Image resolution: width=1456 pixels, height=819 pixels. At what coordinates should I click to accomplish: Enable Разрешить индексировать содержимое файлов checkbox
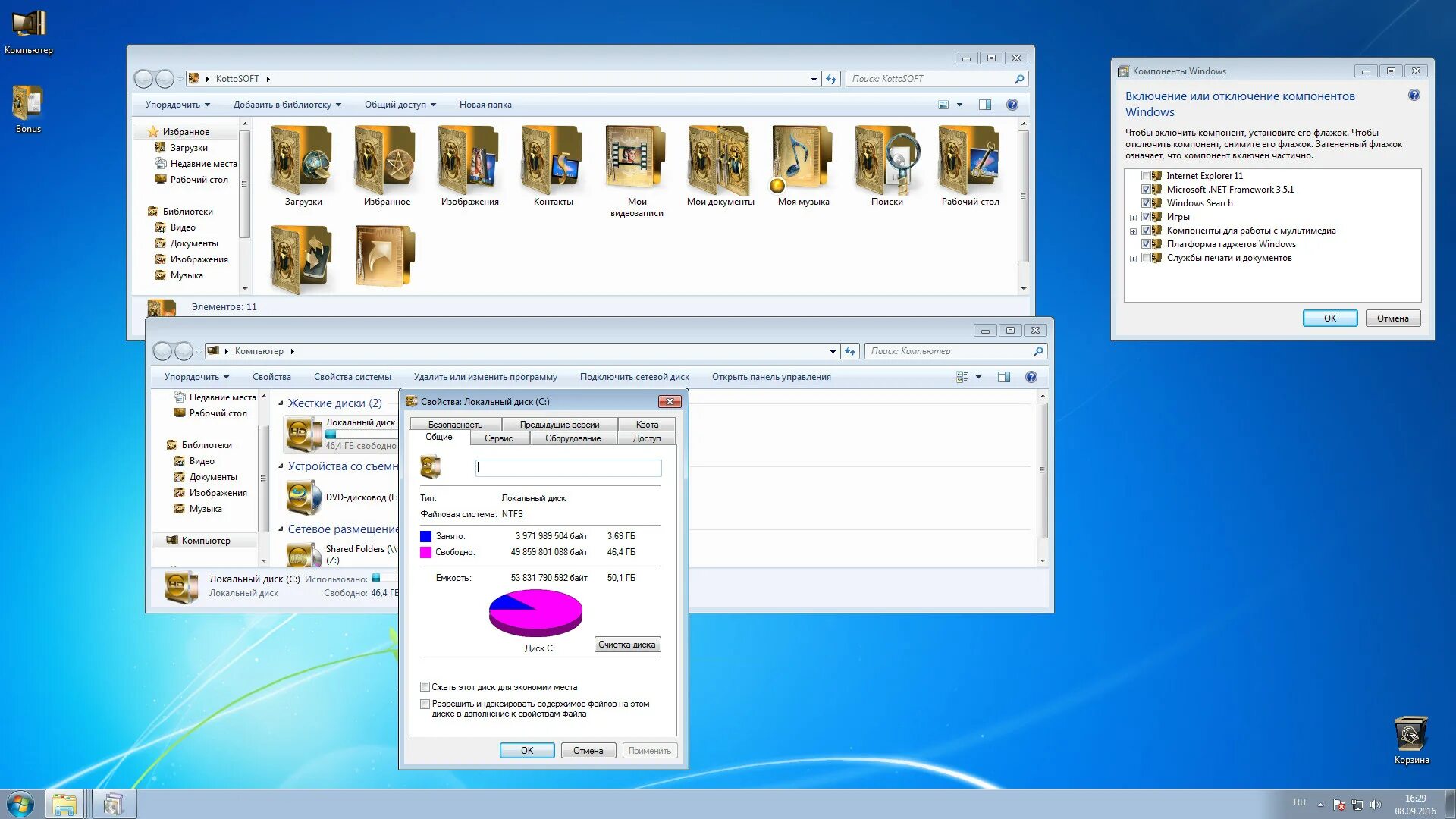[425, 704]
